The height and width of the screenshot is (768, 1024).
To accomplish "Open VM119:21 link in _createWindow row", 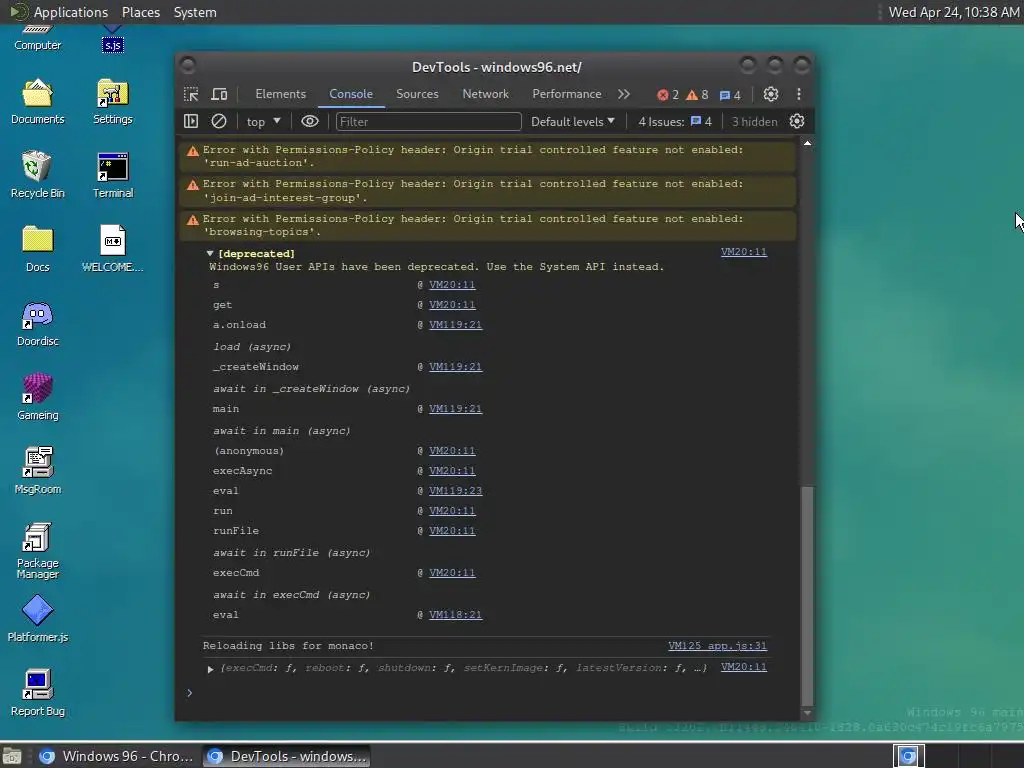I will point(455,367).
